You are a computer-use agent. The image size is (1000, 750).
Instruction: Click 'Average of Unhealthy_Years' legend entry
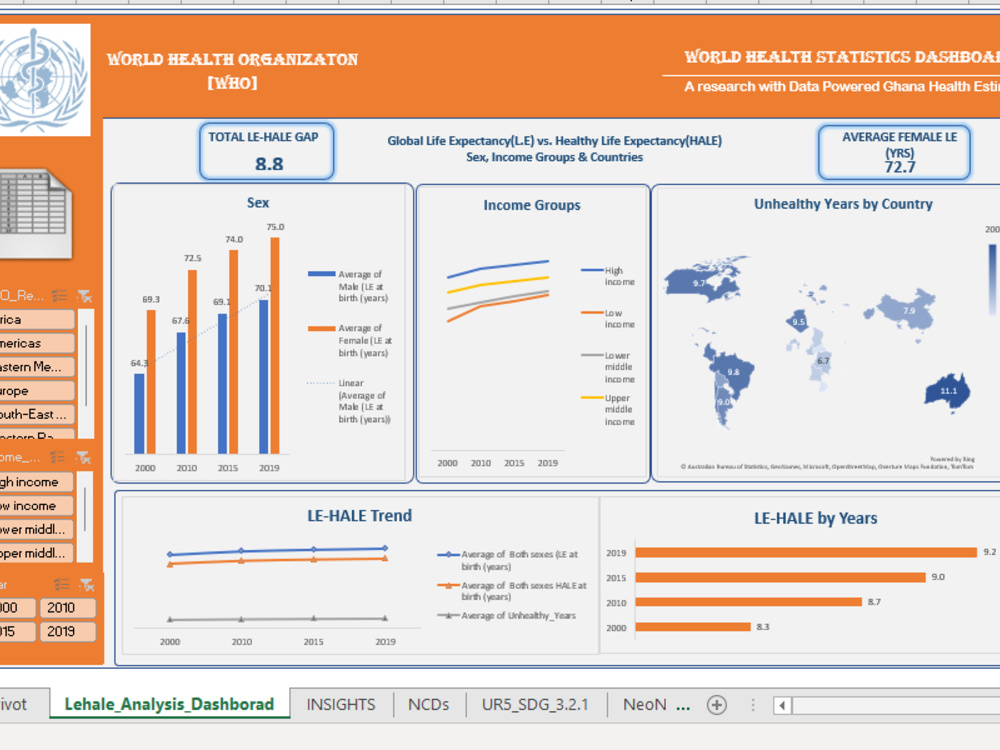click(x=506, y=615)
